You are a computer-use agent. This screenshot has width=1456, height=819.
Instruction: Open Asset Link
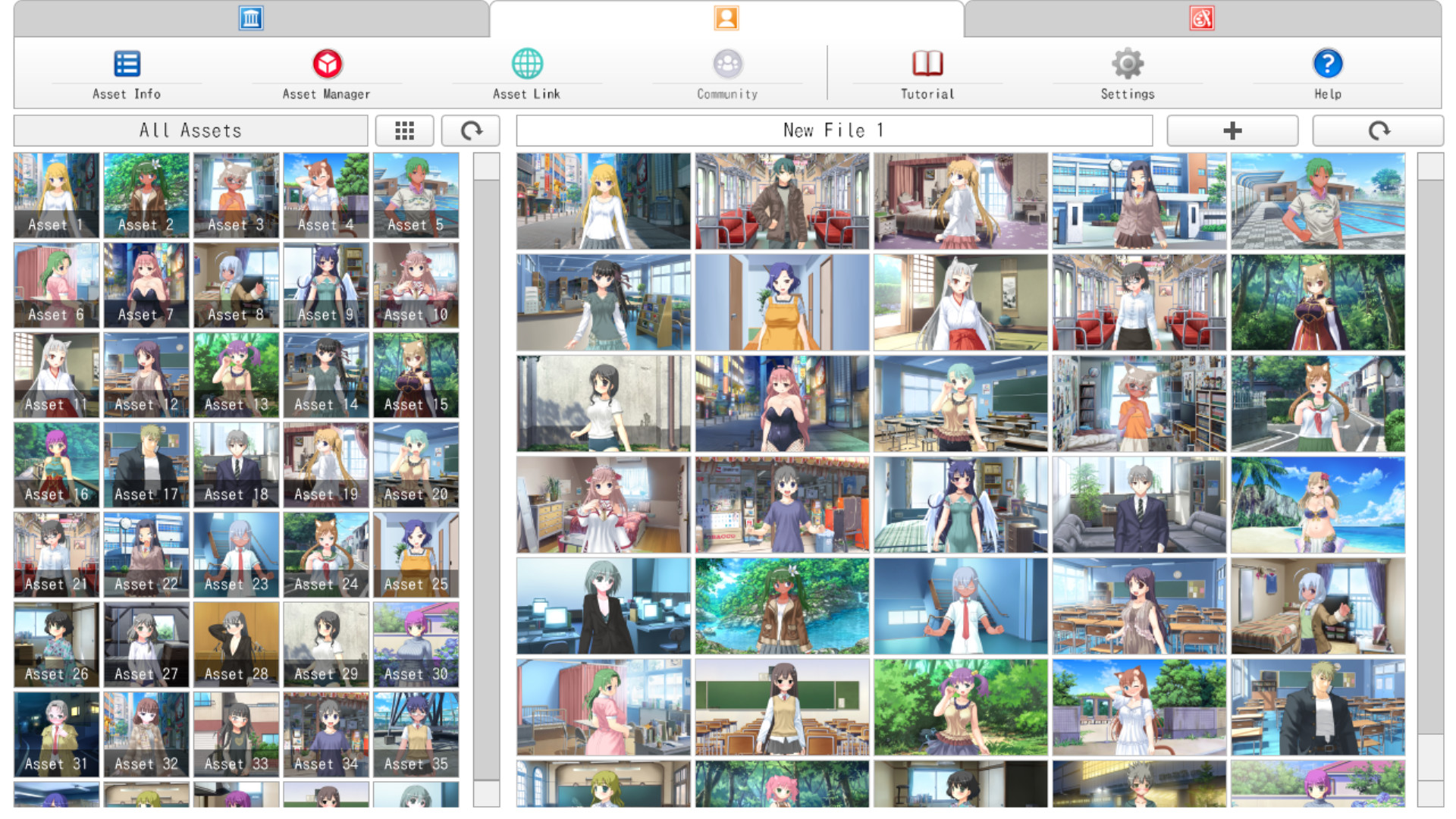pos(526,74)
